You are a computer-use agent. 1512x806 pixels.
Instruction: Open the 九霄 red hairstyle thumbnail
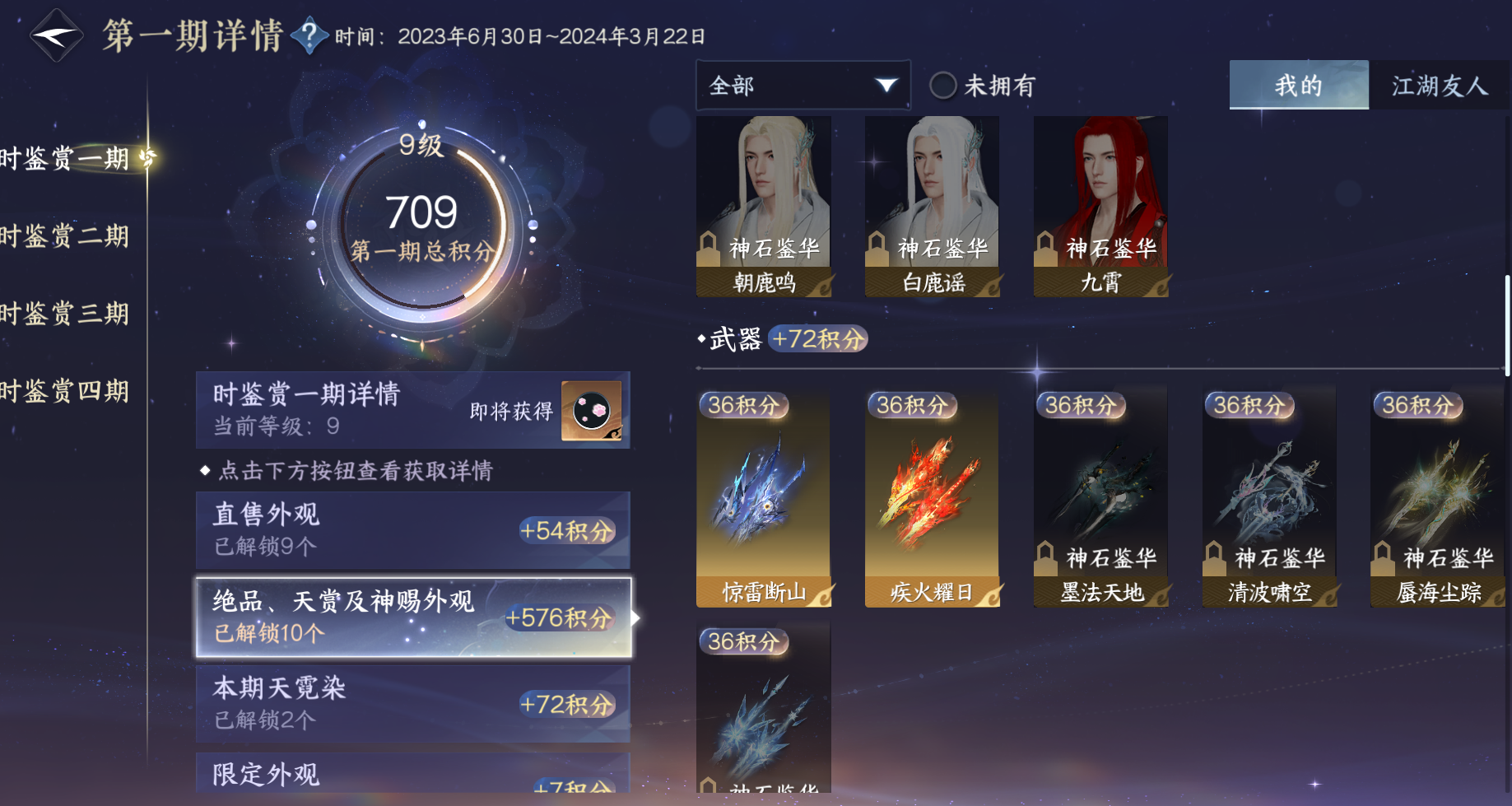[1100, 206]
